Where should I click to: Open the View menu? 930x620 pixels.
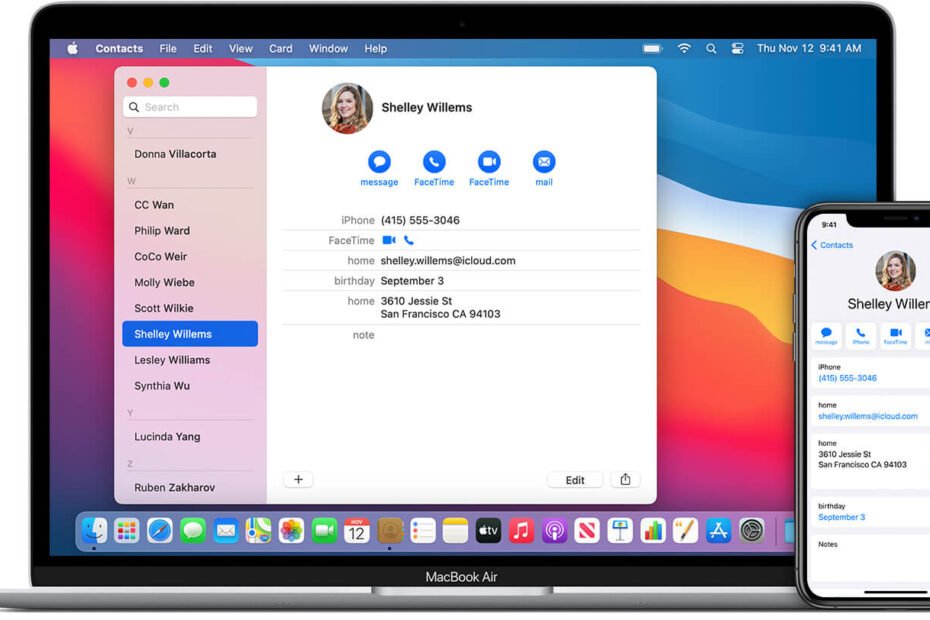[241, 49]
